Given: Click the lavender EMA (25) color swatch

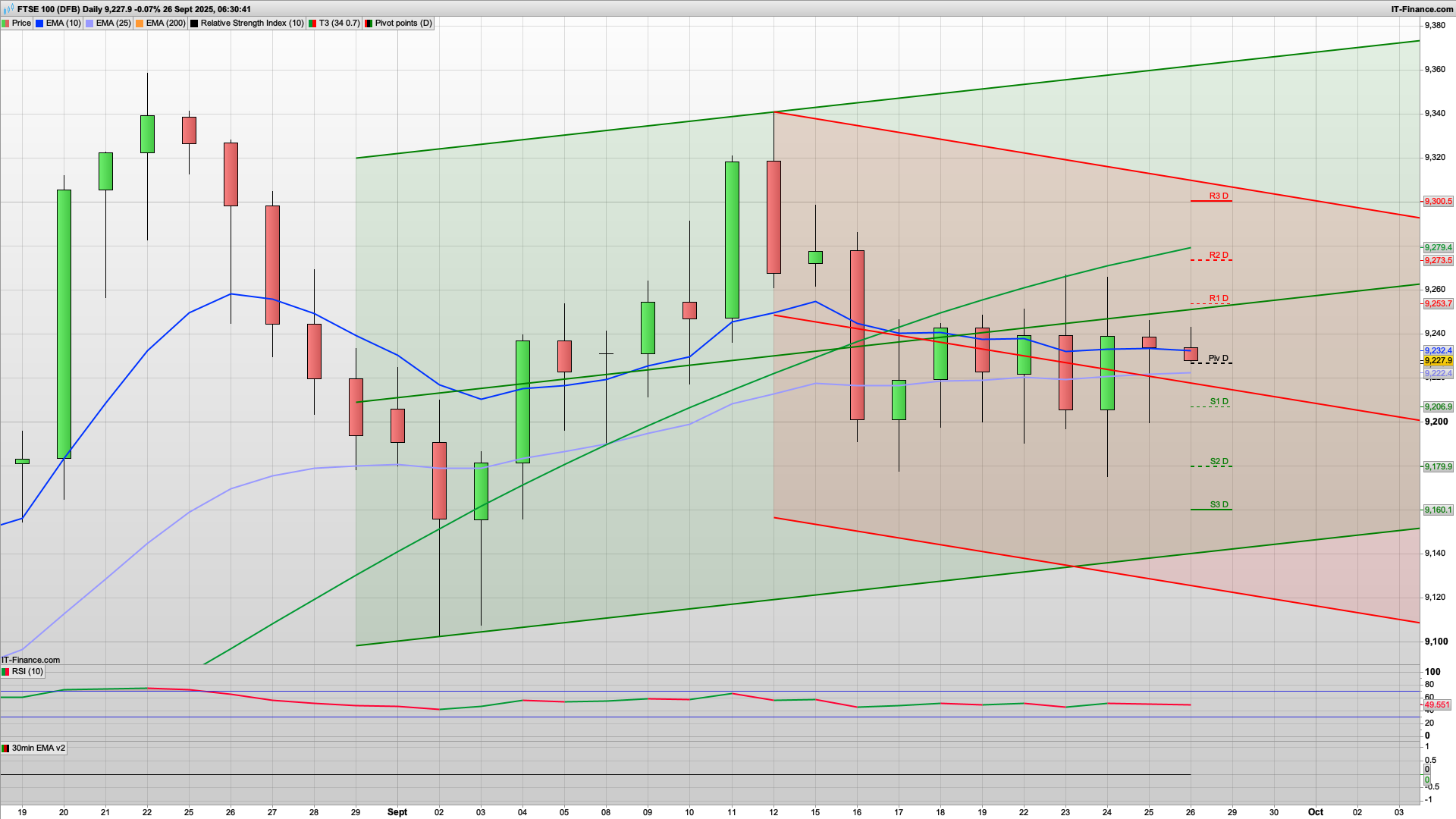Looking at the screenshot, I should (x=89, y=24).
